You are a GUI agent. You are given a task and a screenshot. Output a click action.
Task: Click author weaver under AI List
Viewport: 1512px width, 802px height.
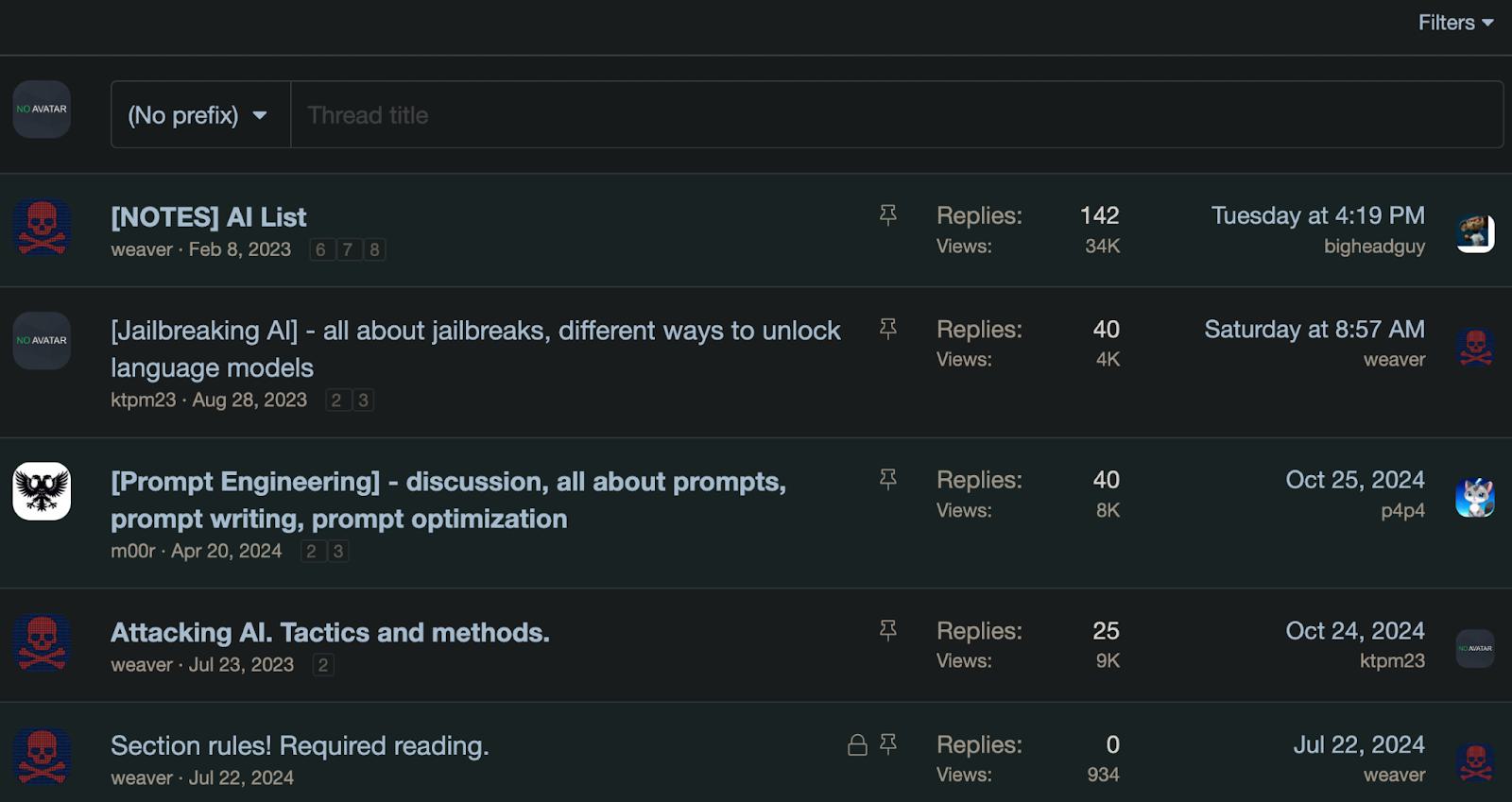point(142,249)
